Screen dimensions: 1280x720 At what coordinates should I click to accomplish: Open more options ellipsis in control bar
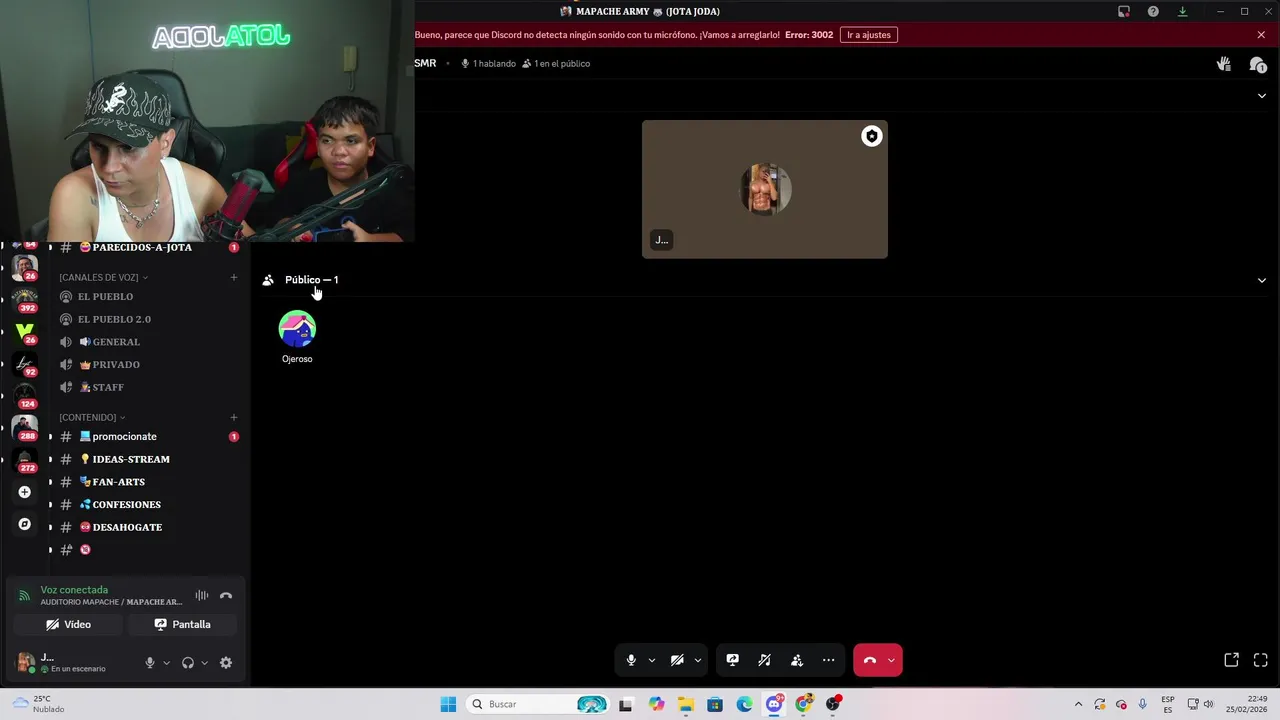[829, 660]
